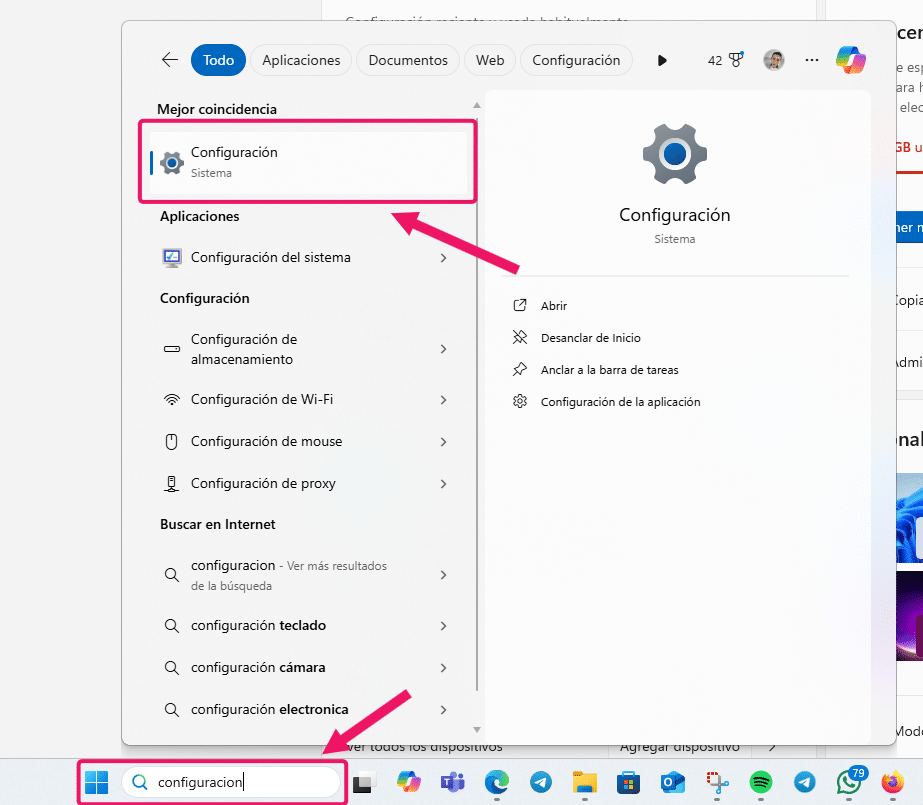The image size is (923, 805).
Task: Open the Windows Start button
Action: click(x=97, y=782)
